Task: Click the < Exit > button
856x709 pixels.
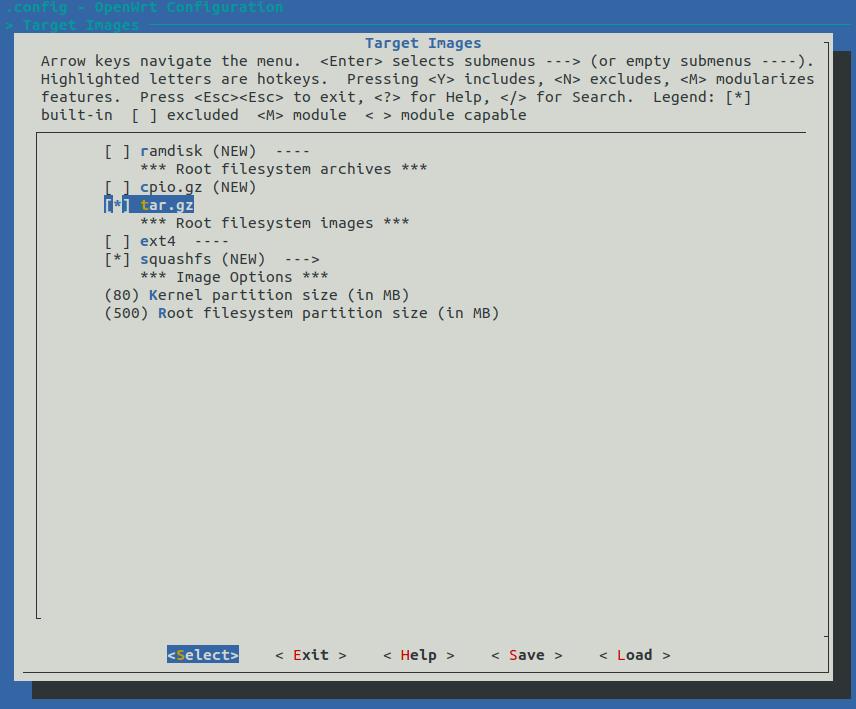Action: coord(311,655)
